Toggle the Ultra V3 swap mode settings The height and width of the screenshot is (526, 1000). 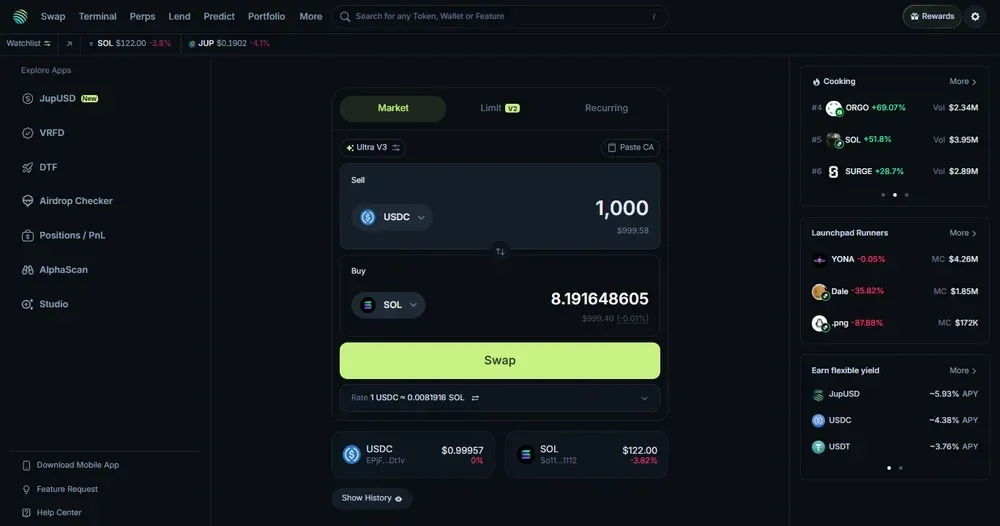(x=373, y=147)
